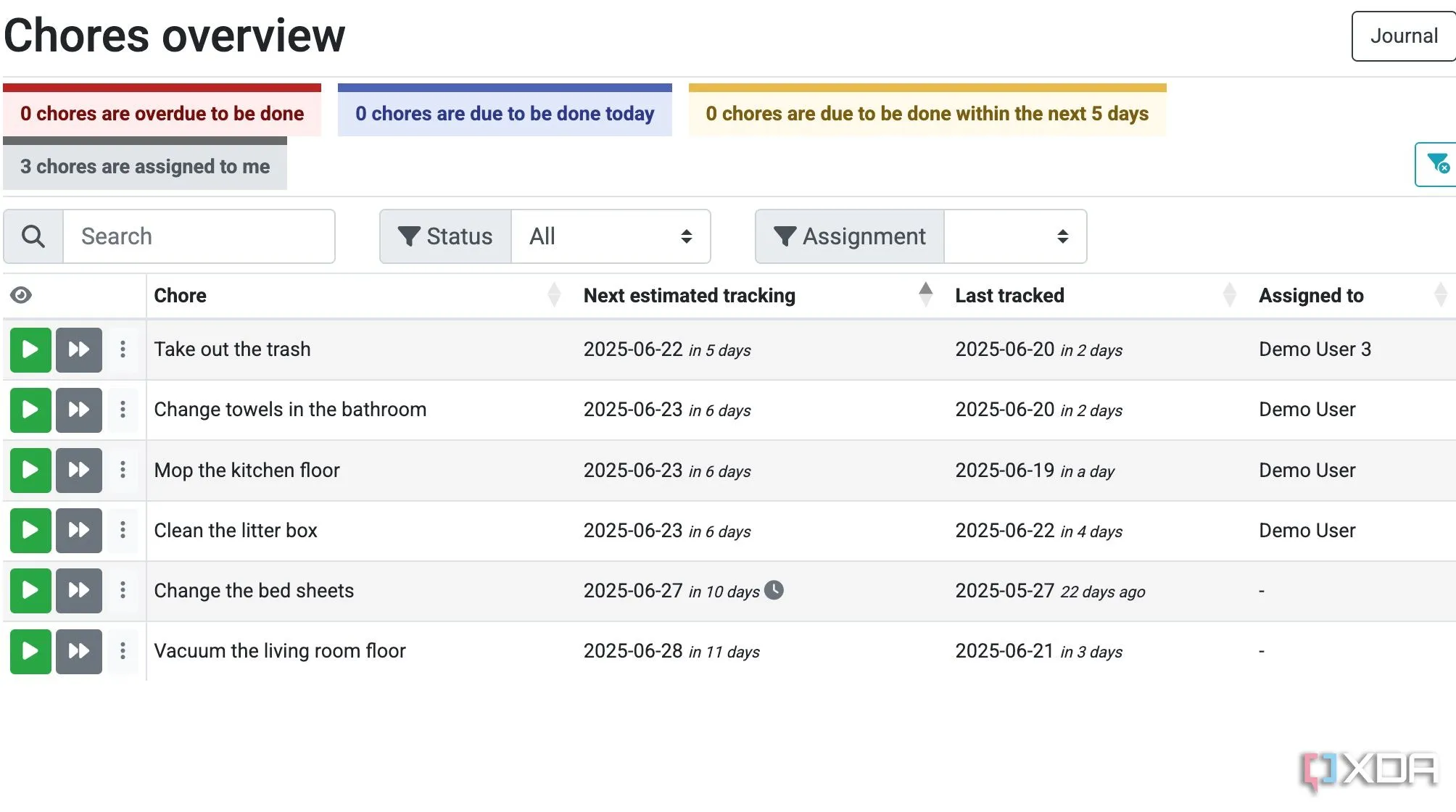Image resolution: width=1456 pixels, height=812 pixels.
Task: Track 'Take out the trash' with green play icon
Action: 30,349
